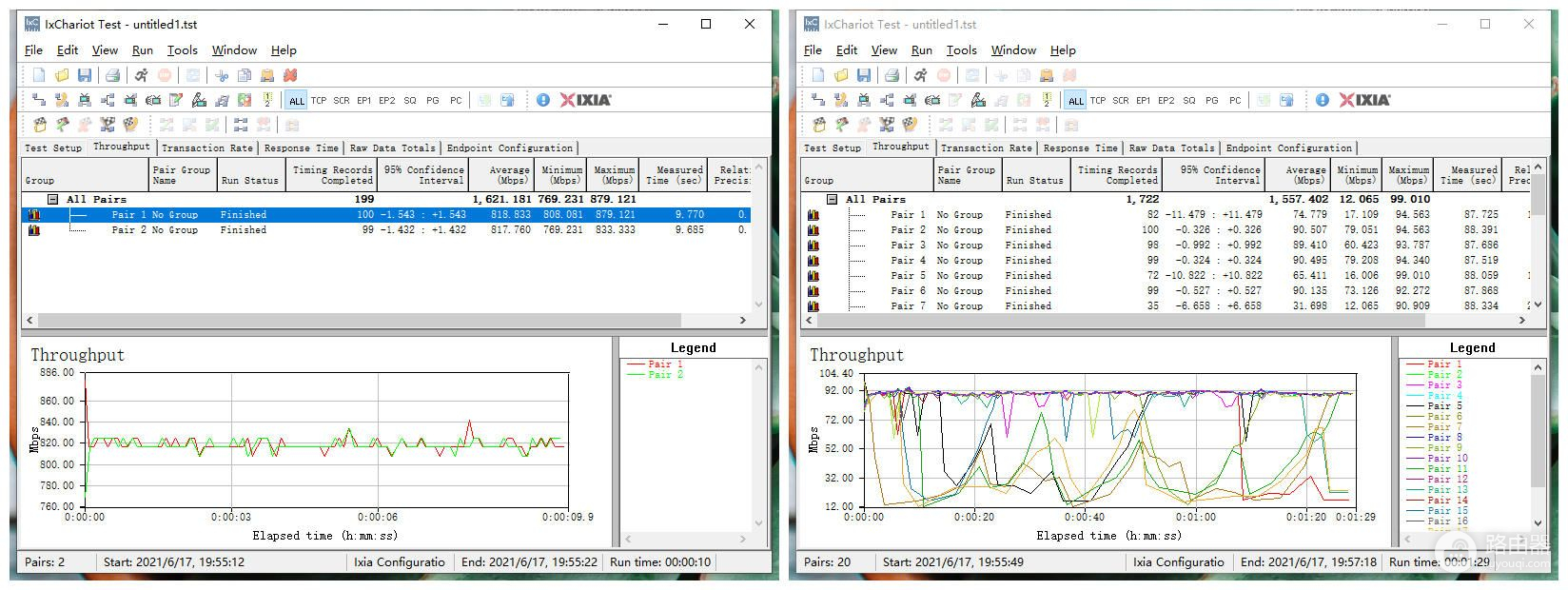
Task: Collapse the All Pairs group in right window
Action: click(x=833, y=199)
